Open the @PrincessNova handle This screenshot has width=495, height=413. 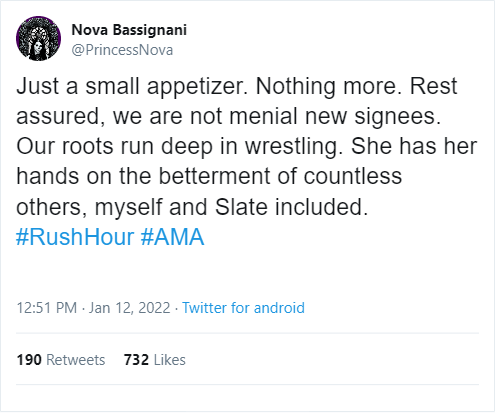pos(122,50)
